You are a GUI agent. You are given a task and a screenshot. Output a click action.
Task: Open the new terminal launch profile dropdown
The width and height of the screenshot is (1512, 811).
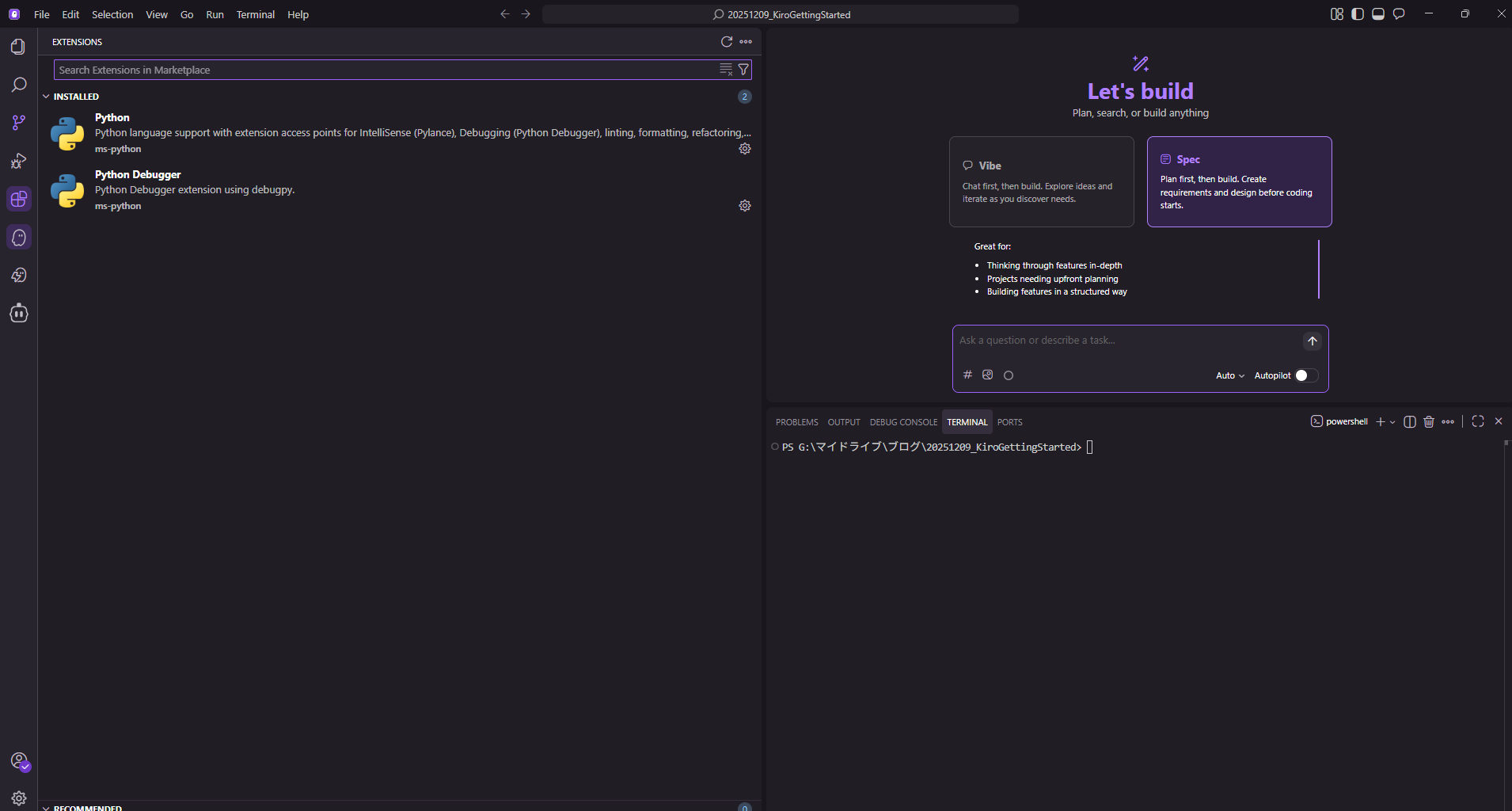(1392, 422)
